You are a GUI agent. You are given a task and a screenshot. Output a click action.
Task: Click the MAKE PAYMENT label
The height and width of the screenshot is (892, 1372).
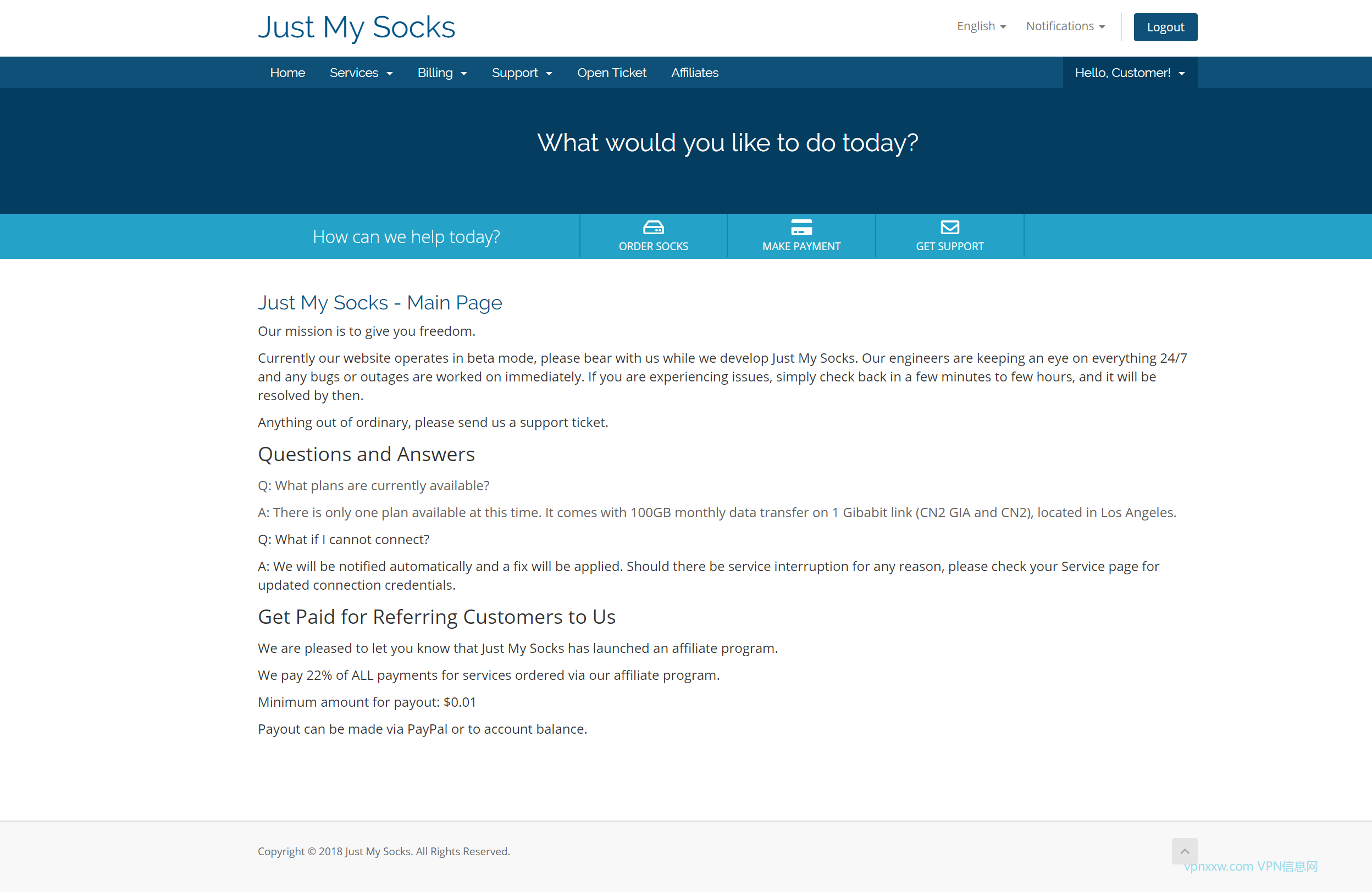(x=801, y=246)
